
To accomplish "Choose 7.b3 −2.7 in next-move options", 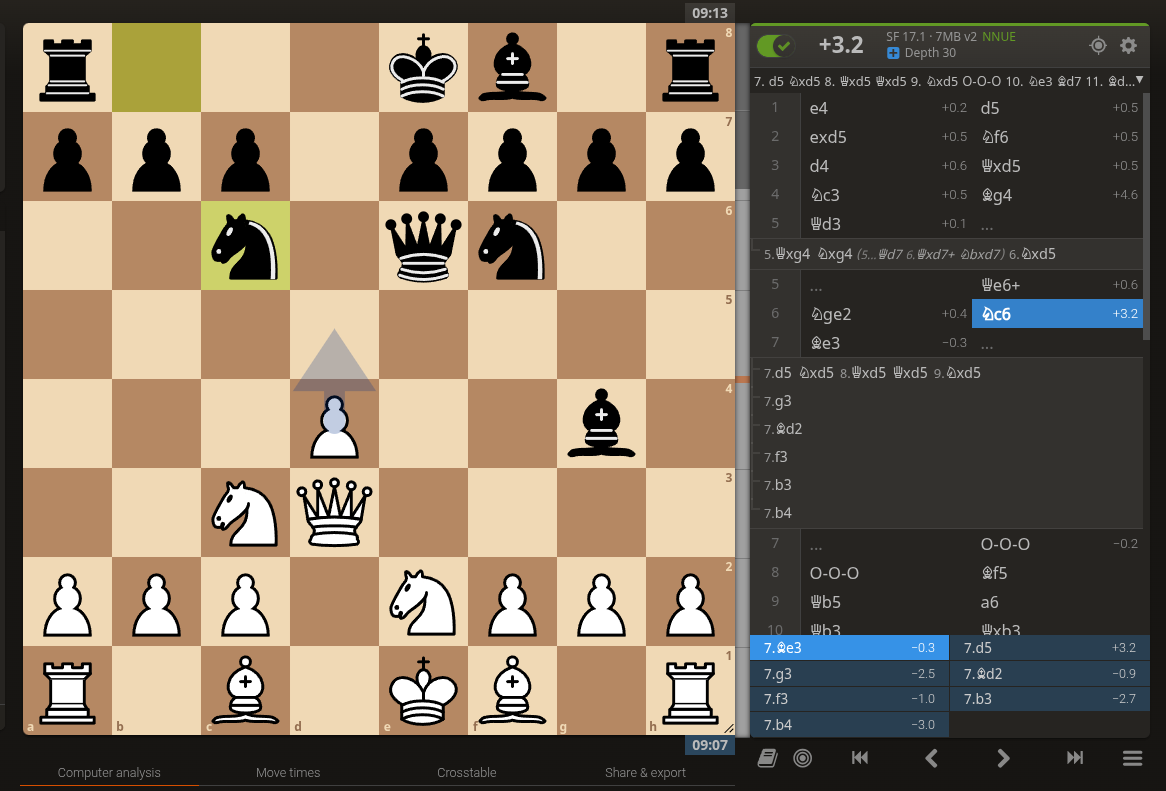I will [1049, 699].
